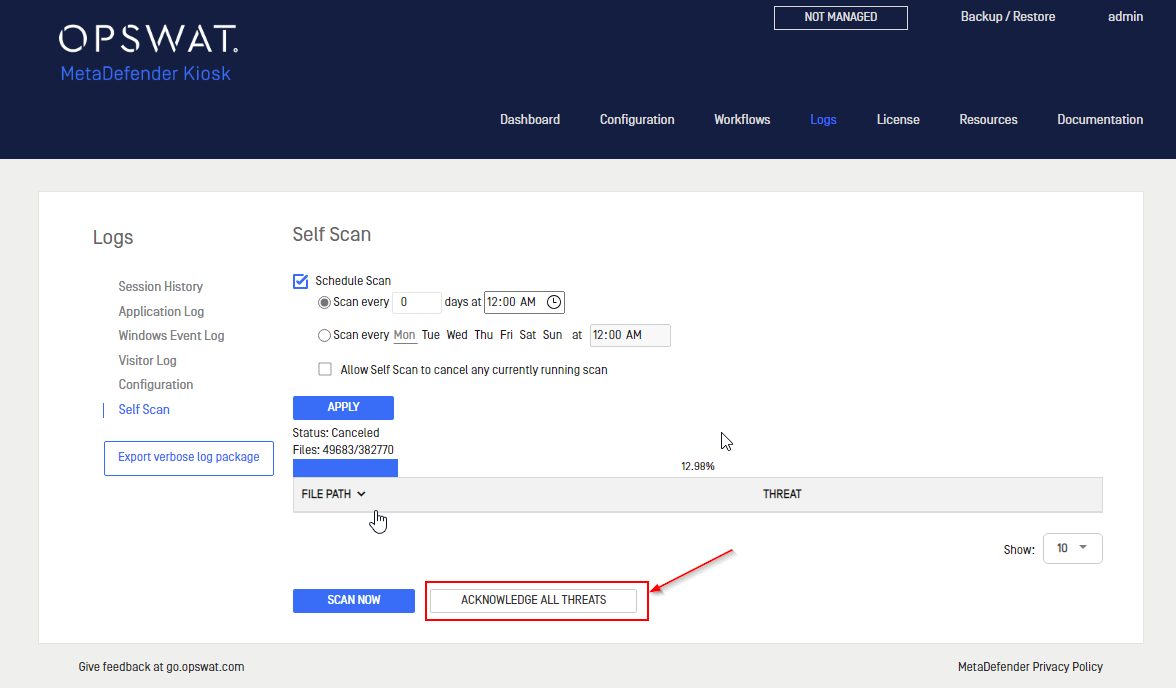
Task: Toggle Wed in weekly schedule
Action: click(457, 335)
